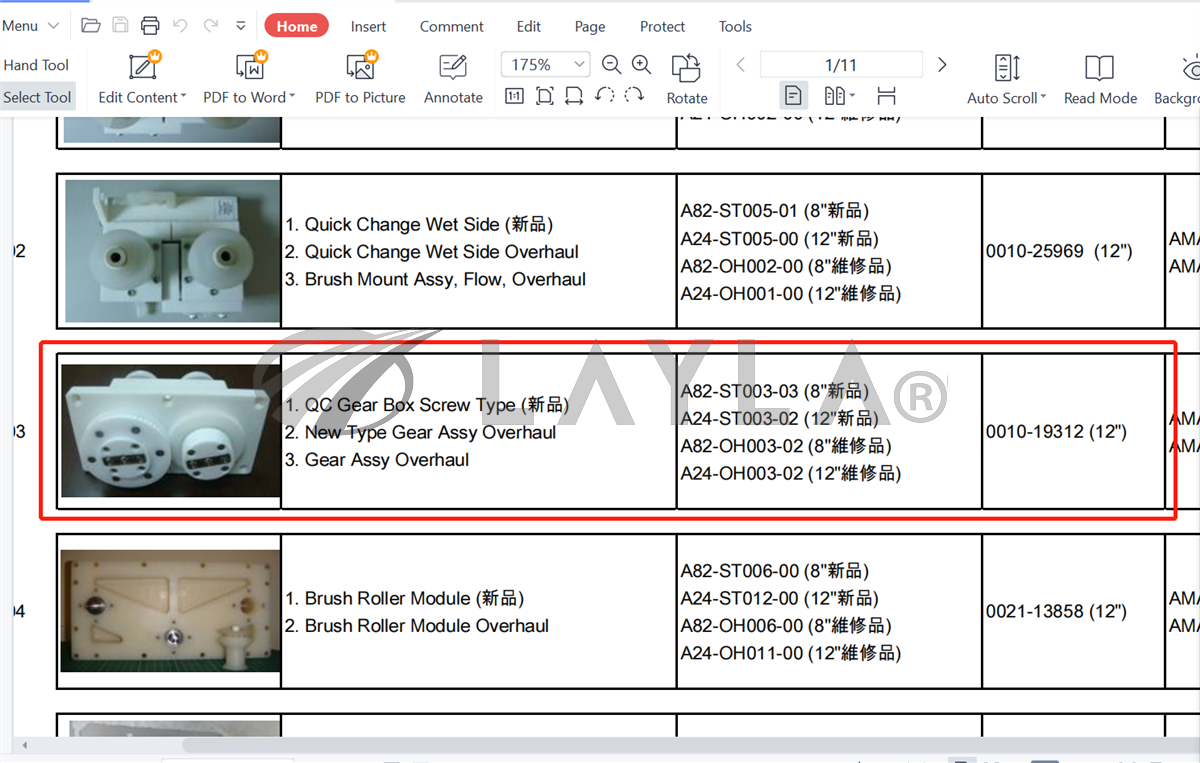Click the Edit Content icon
This screenshot has height=763, width=1200.
pos(143,66)
